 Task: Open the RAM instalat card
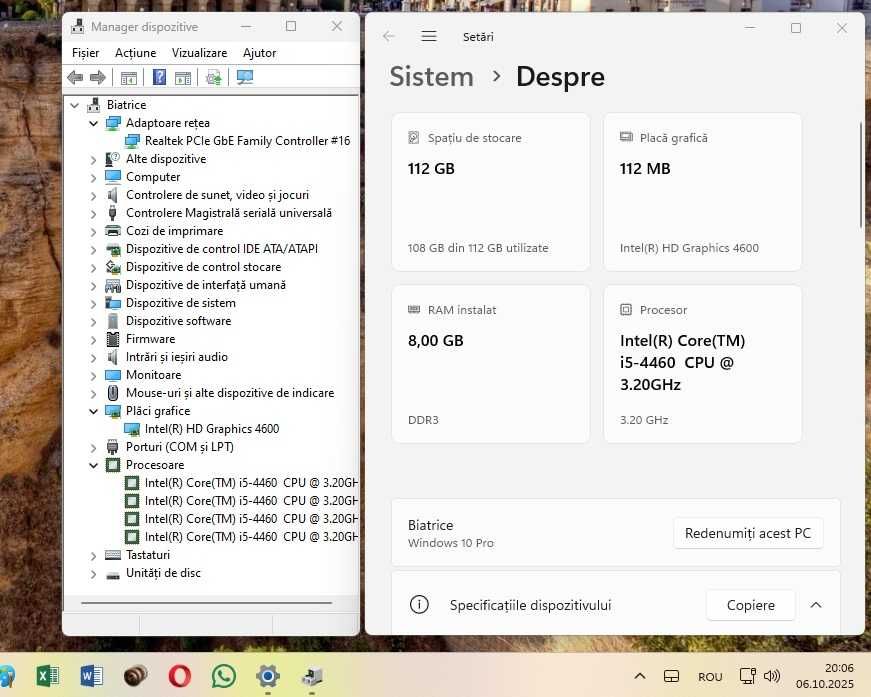click(490, 364)
